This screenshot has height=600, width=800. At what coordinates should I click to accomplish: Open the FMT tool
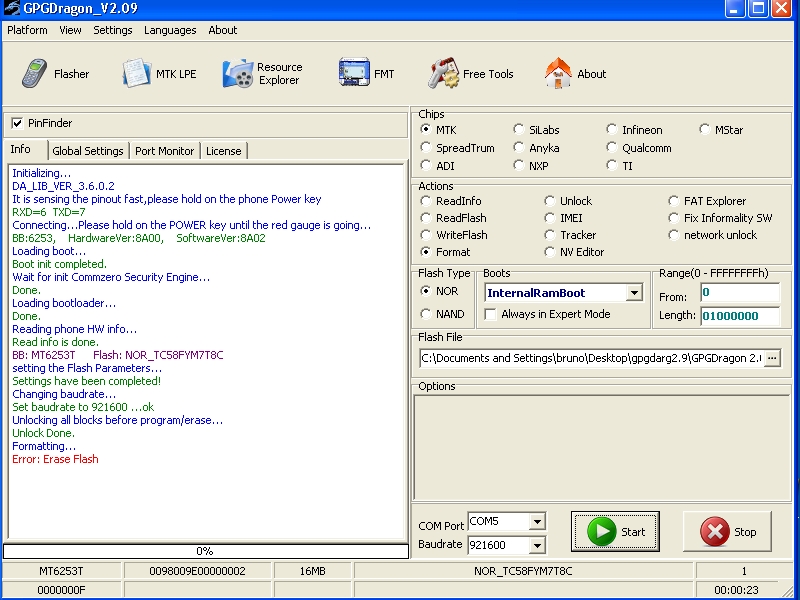click(x=366, y=74)
